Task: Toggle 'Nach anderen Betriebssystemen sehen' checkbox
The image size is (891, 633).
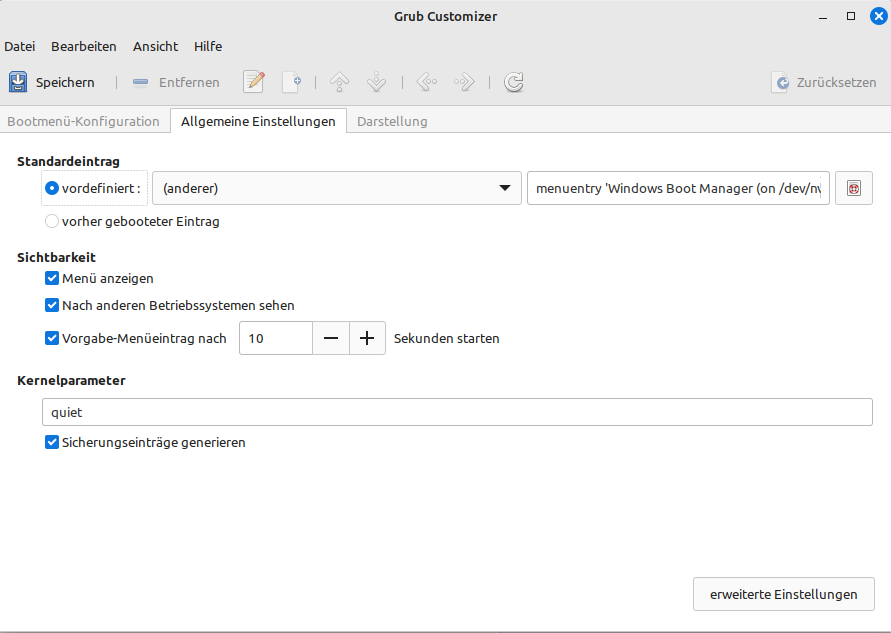Action: [52, 305]
